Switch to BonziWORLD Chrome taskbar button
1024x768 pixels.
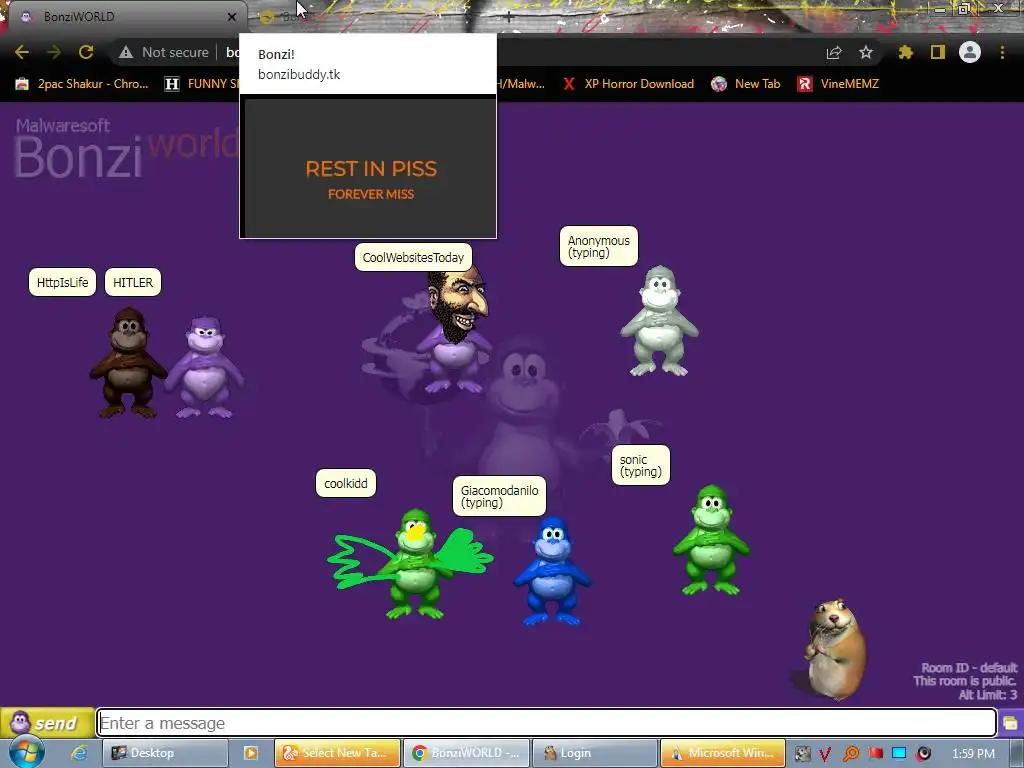tap(466, 753)
